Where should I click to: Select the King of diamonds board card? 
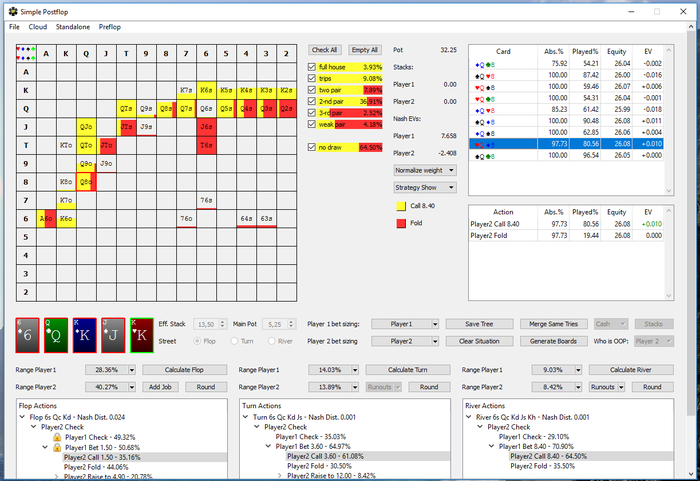click(84, 335)
